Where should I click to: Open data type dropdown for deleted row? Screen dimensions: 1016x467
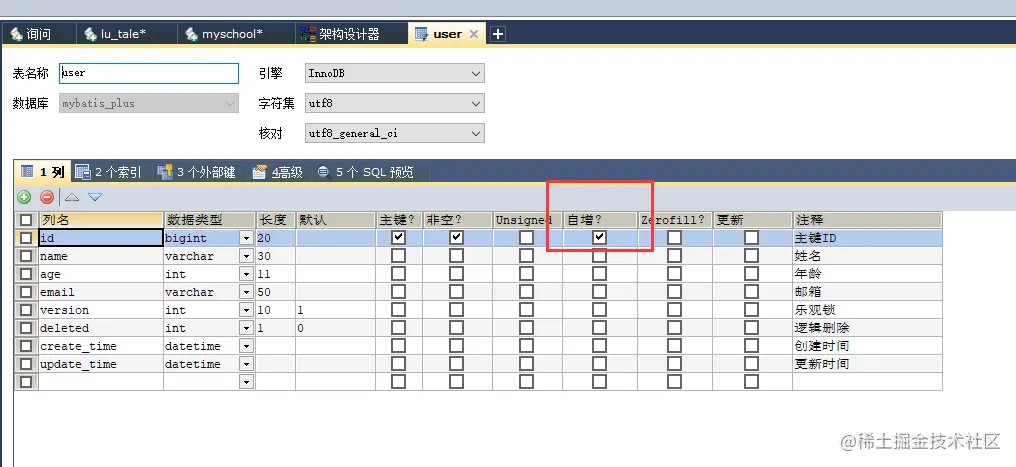coord(246,328)
